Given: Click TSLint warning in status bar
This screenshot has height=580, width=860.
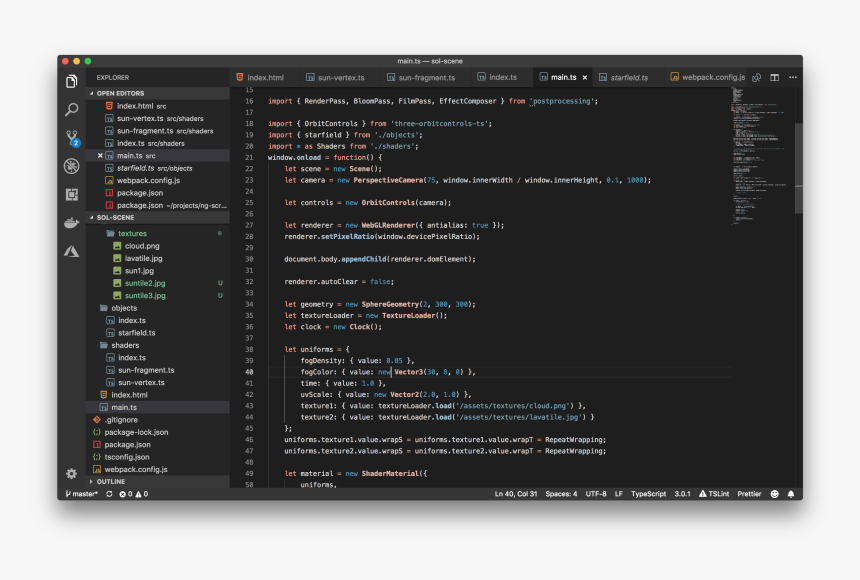Looking at the screenshot, I should [714, 494].
